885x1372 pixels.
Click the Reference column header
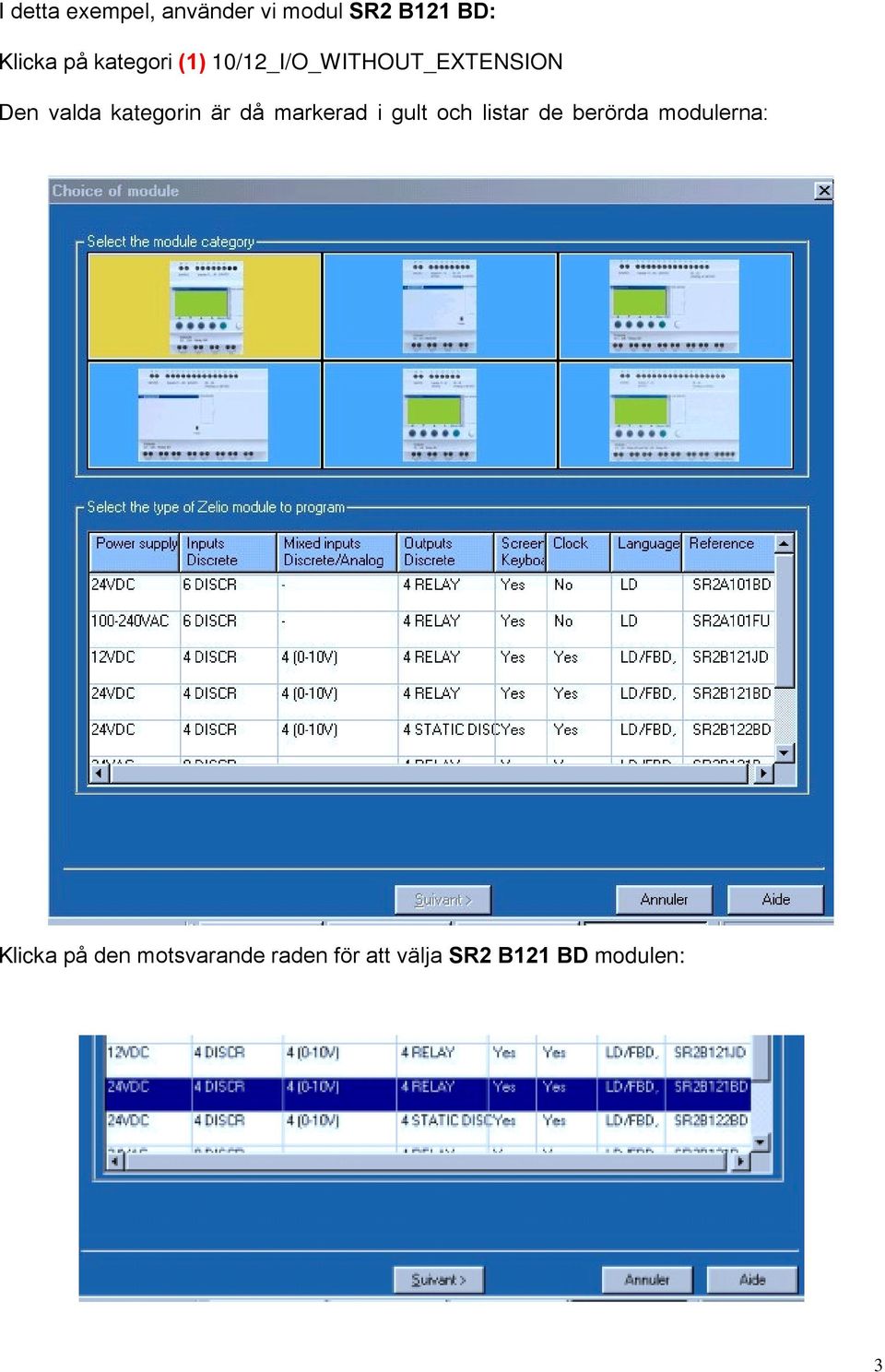coord(728,551)
